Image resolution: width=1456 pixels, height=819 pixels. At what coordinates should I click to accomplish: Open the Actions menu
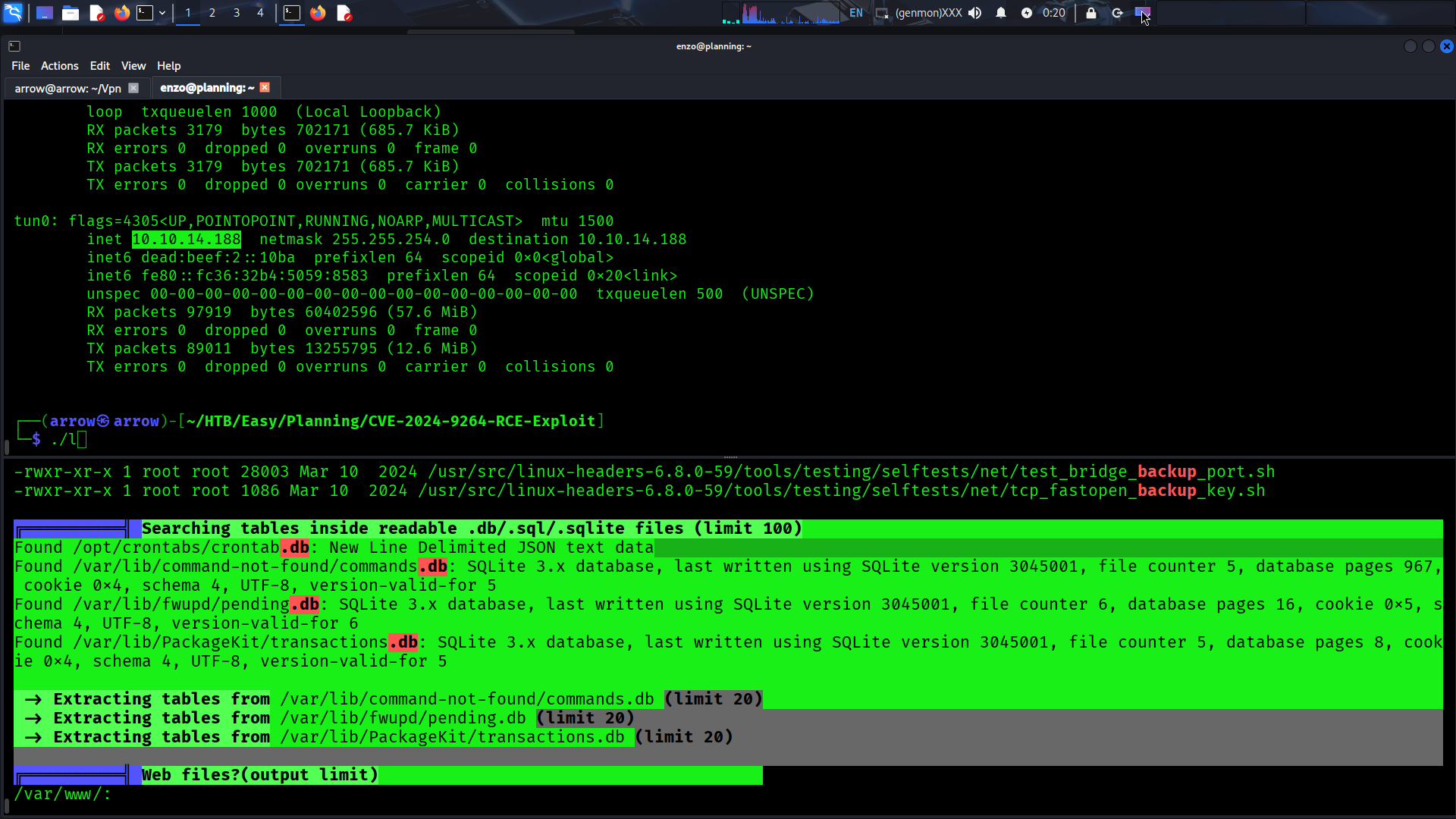click(x=59, y=66)
